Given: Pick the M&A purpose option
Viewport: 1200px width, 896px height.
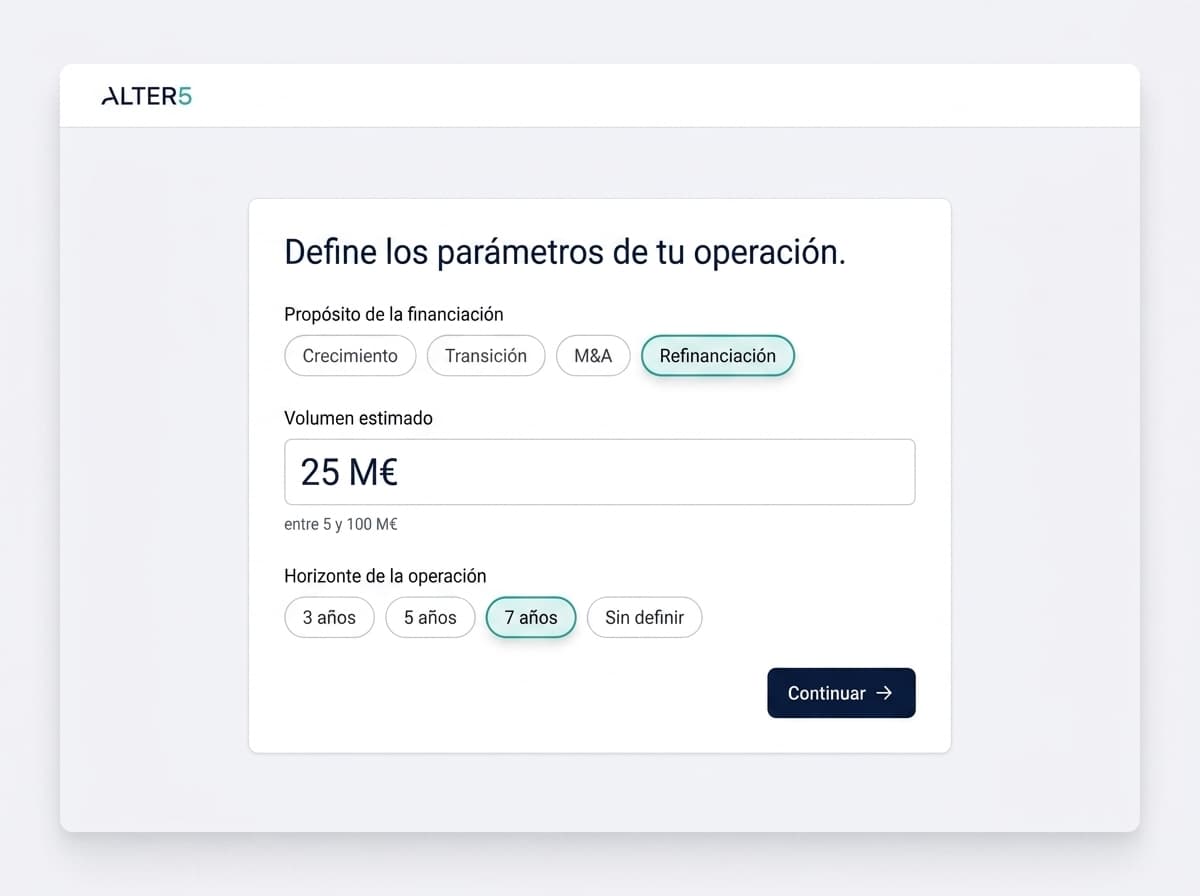Looking at the screenshot, I should coord(593,356).
